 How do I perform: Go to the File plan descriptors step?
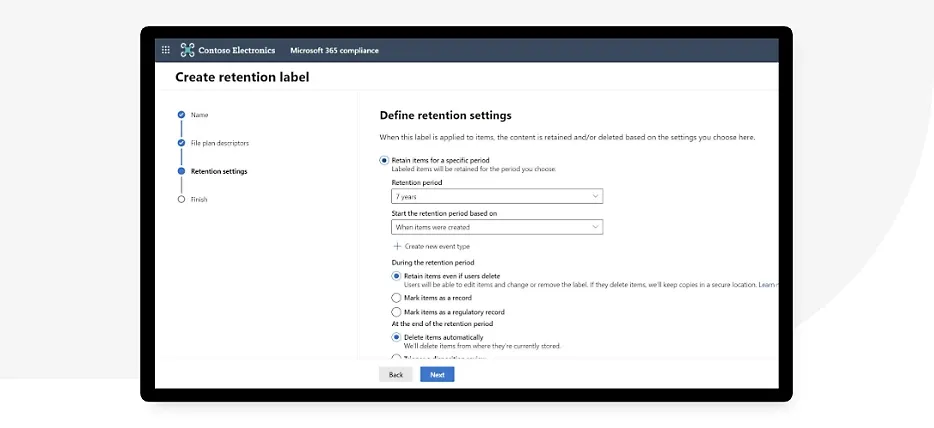click(x=220, y=143)
